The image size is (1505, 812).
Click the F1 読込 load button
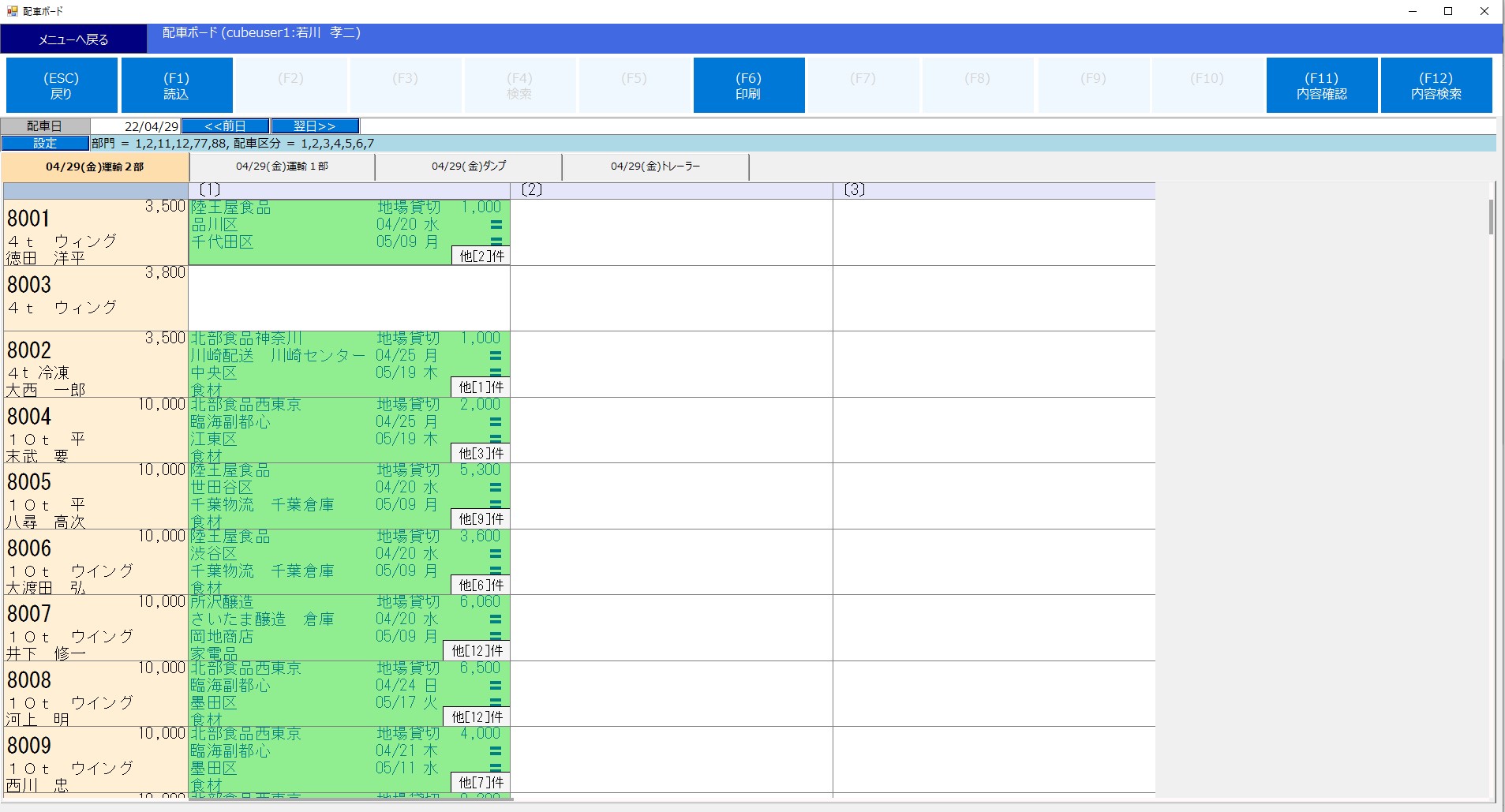[x=177, y=85]
